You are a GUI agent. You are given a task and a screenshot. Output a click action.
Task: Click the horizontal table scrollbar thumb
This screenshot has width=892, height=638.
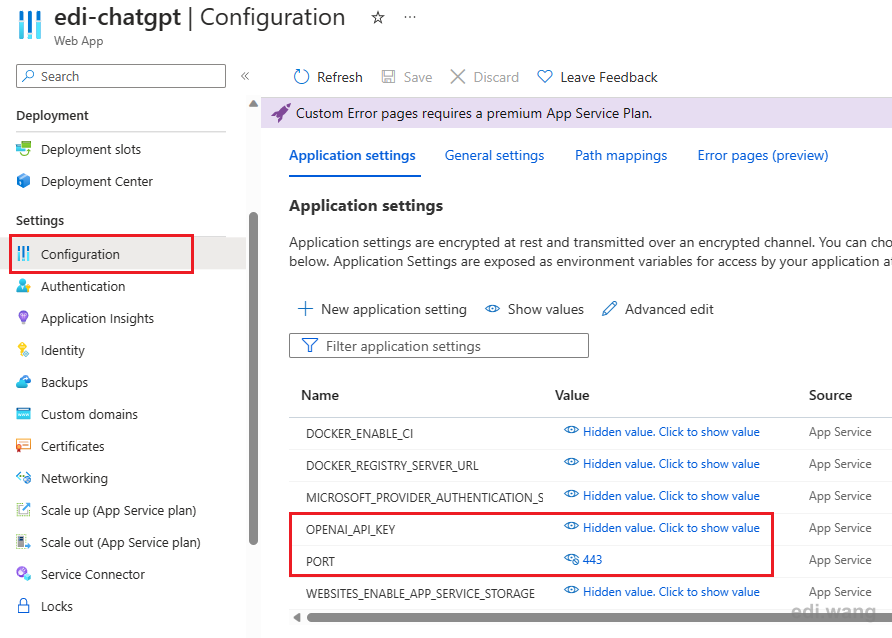[600, 617]
